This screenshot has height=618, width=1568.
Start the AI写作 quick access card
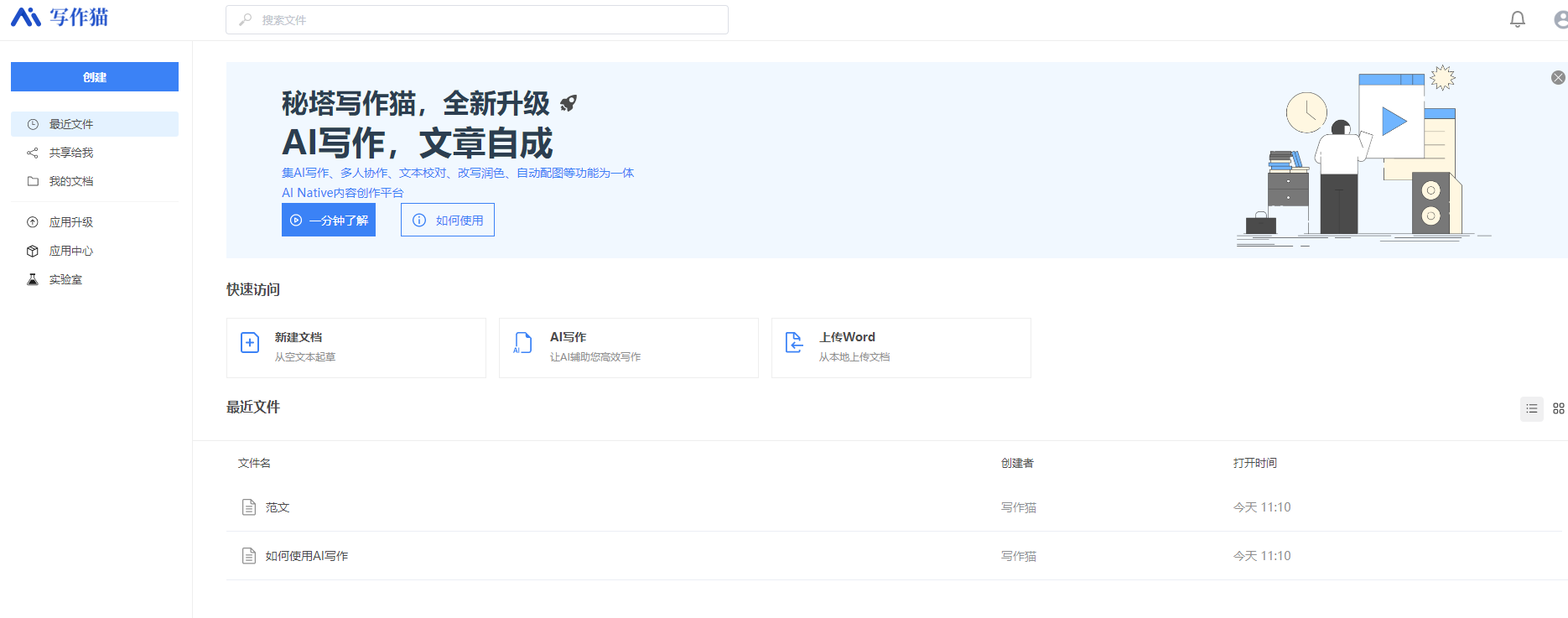[x=629, y=348]
